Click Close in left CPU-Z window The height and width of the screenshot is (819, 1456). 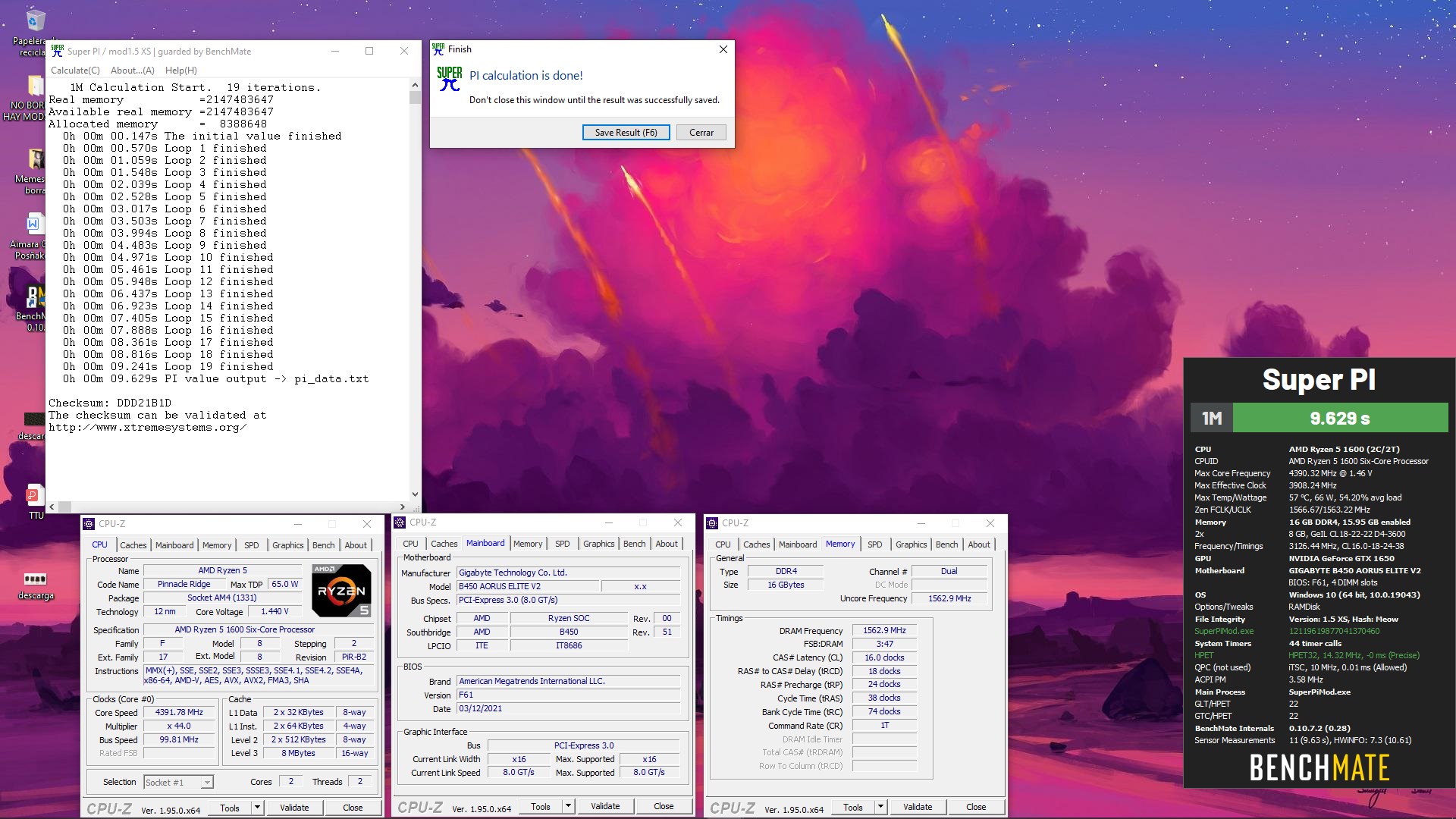pyautogui.click(x=353, y=808)
